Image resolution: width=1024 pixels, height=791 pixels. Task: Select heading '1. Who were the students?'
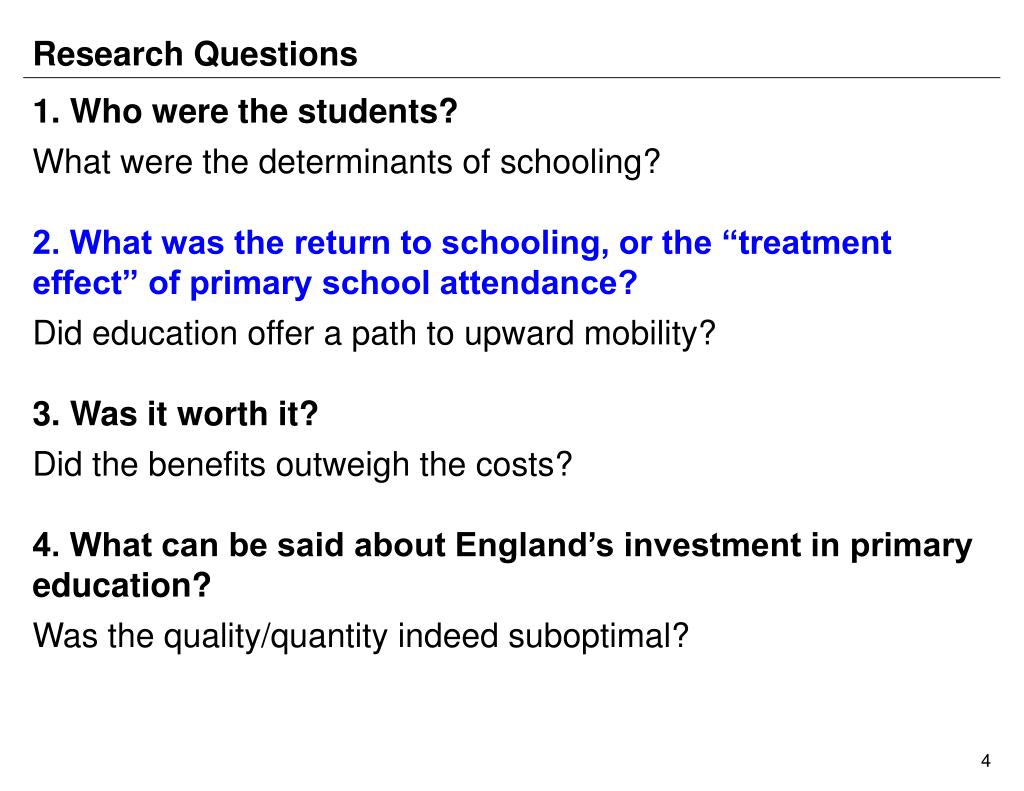245,111
